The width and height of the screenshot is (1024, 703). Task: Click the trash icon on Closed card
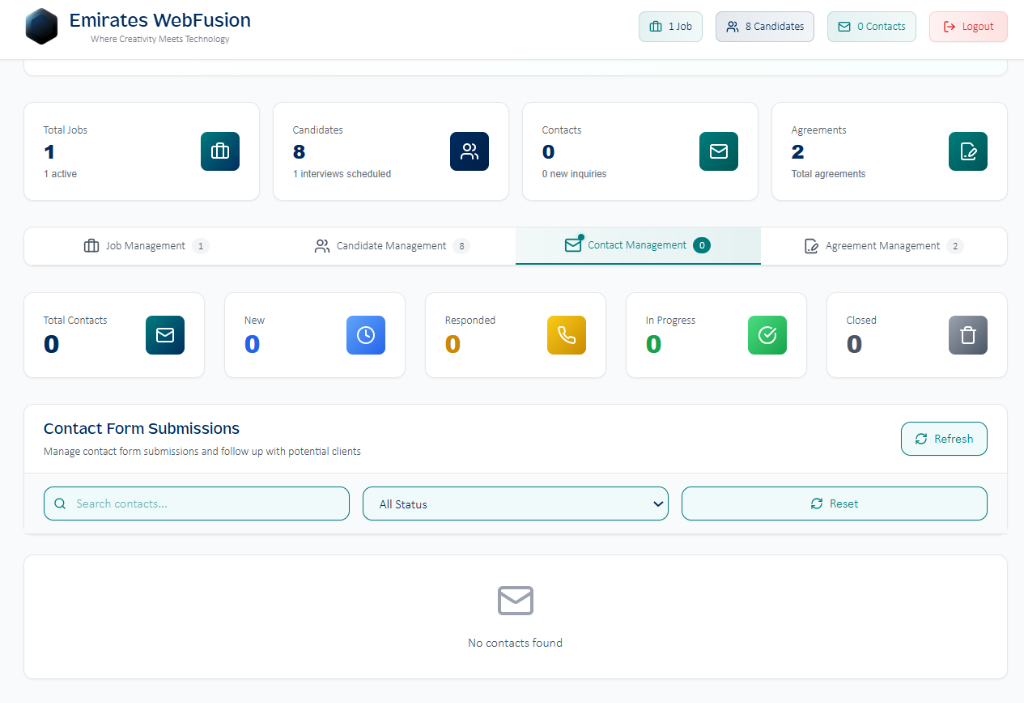point(968,335)
